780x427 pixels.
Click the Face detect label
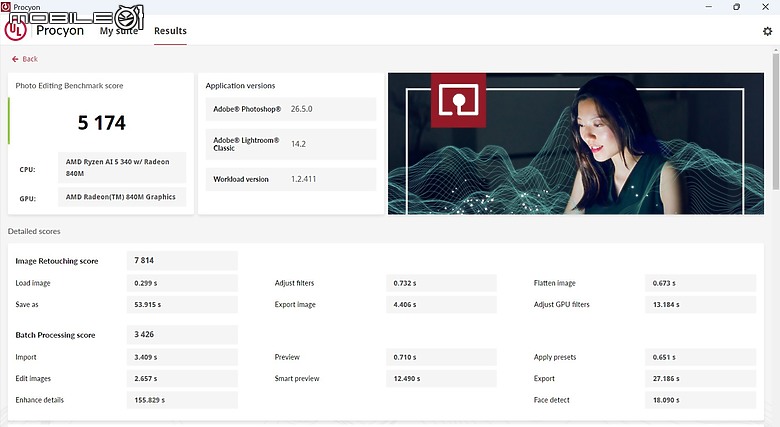click(x=552, y=400)
